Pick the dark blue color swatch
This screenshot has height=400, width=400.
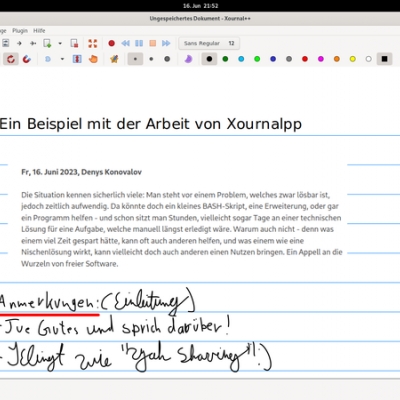click(273, 59)
